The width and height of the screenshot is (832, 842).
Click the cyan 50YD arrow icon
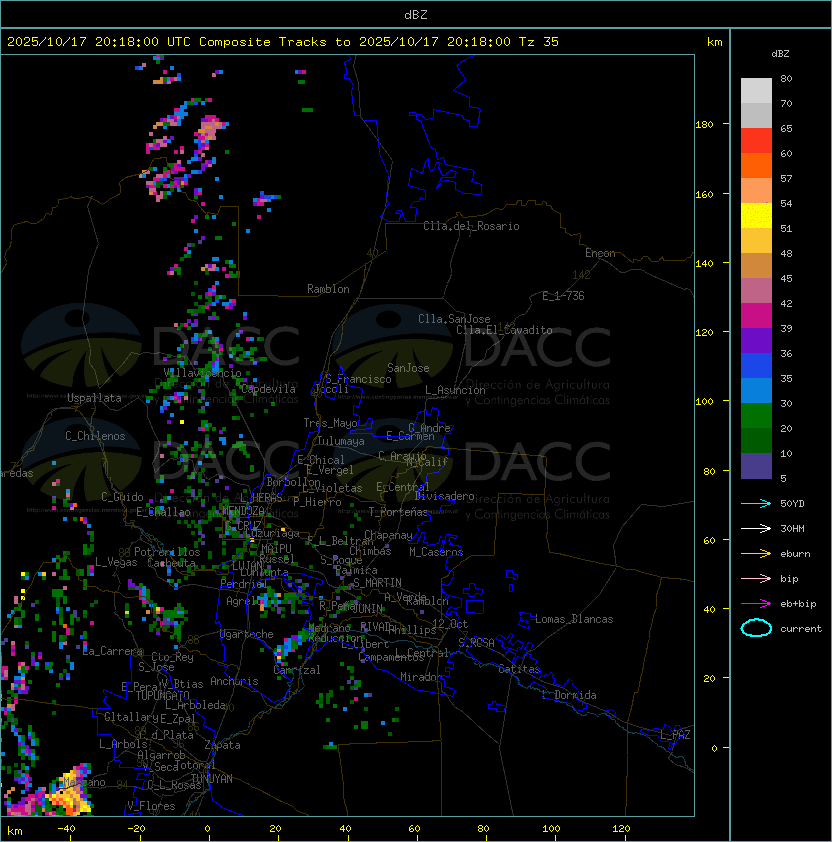point(756,503)
